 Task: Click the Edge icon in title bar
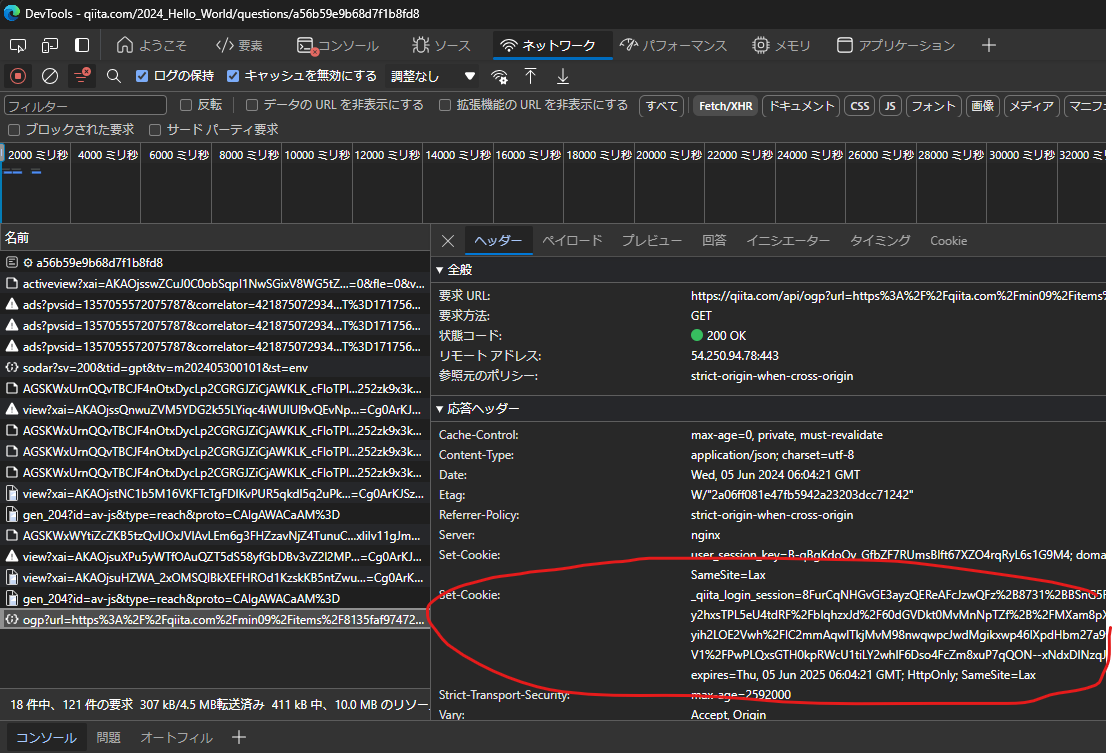coord(11,13)
